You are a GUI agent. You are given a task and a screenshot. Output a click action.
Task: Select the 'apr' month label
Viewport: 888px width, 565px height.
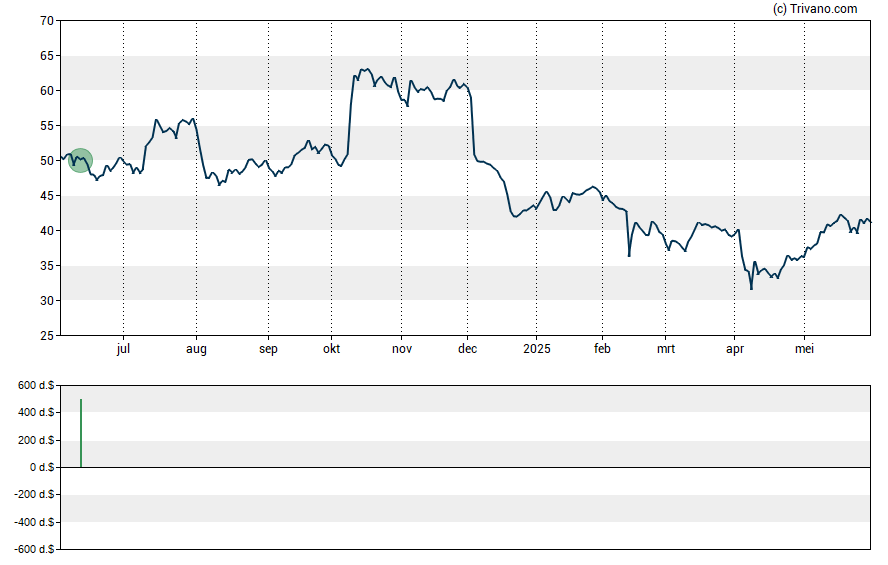(x=735, y=349)
